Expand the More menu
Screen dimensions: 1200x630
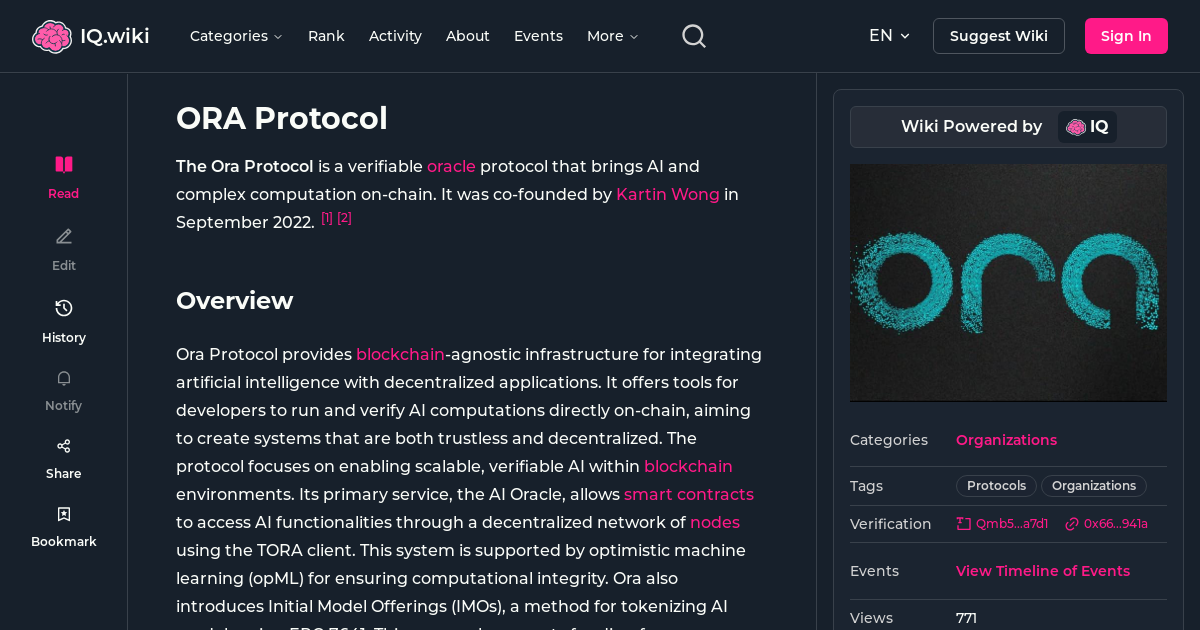611,36
